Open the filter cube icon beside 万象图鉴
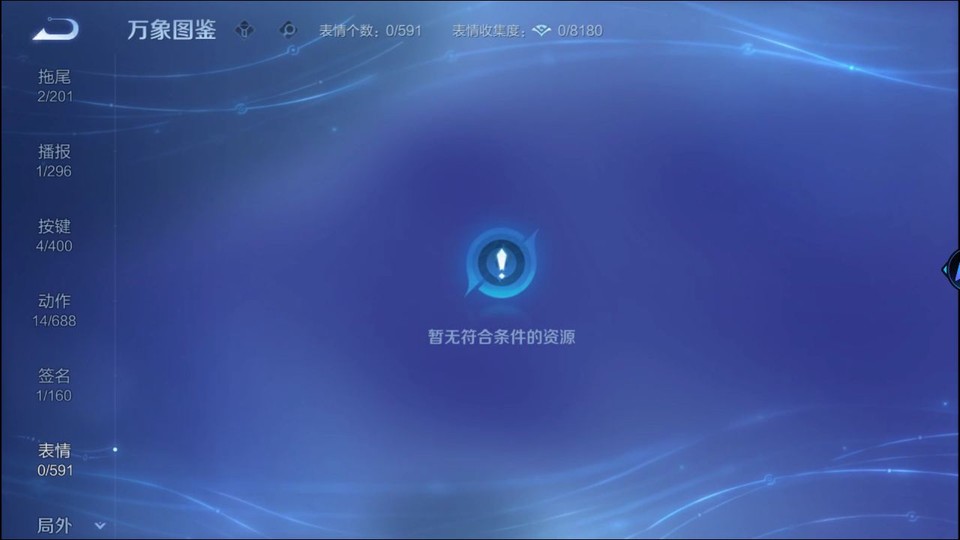The width and height of the screenshot is (960, 540). (x=245, y=29)
